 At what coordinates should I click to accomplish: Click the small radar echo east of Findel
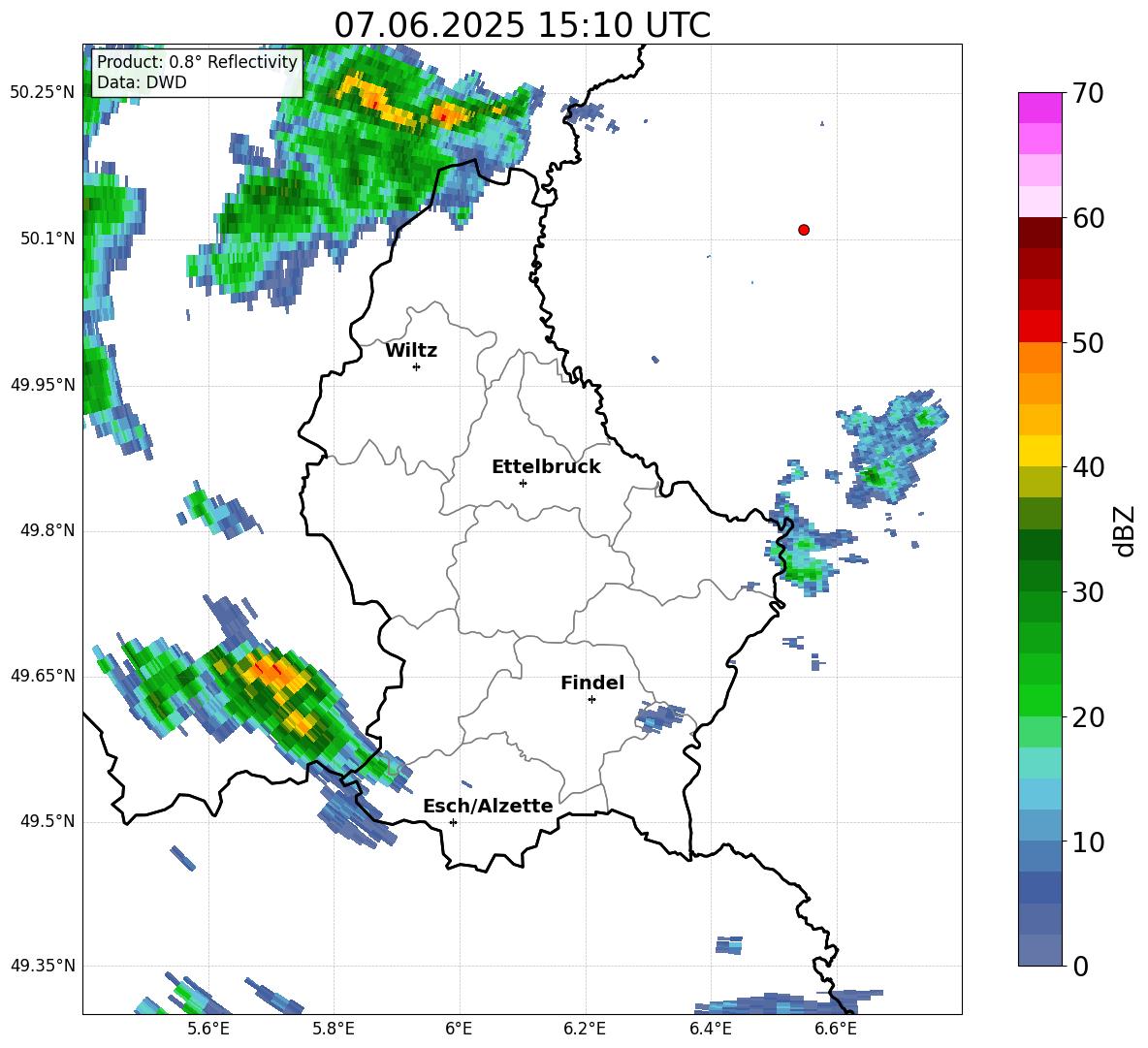(x=659, y=717)
